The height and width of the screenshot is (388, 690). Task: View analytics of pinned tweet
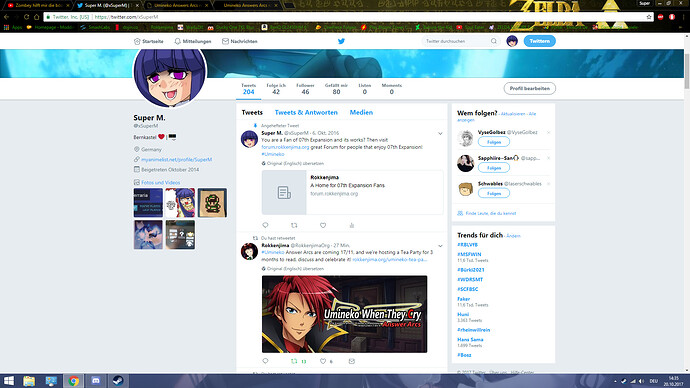point(352,225)
